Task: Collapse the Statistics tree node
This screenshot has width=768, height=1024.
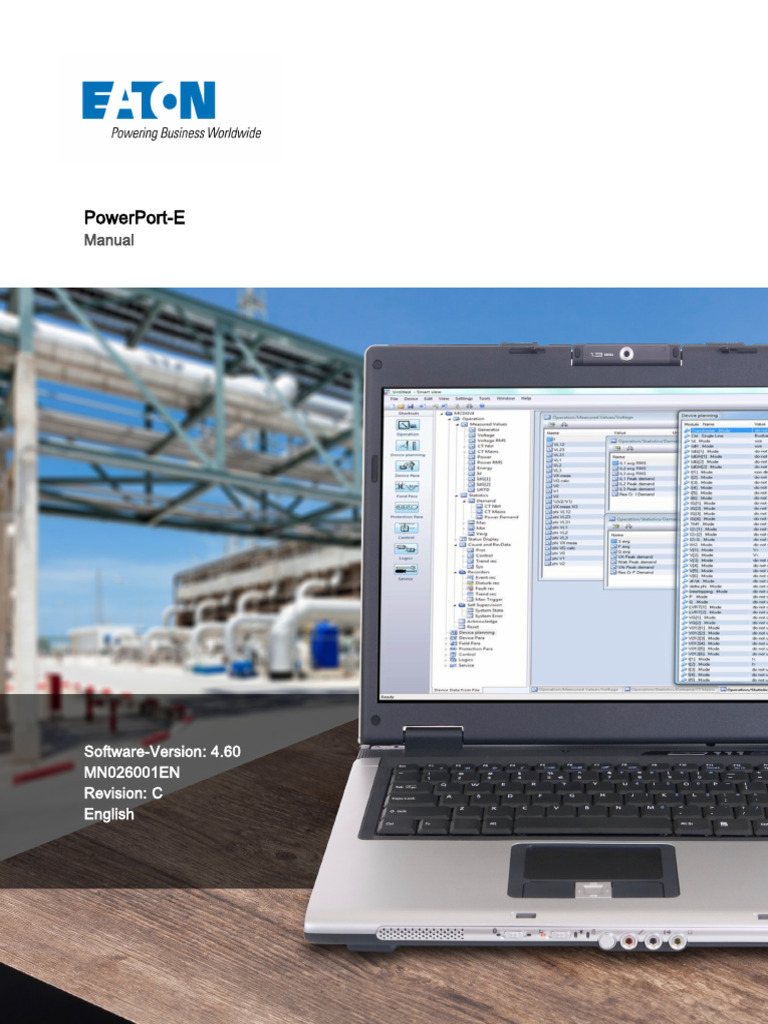Action: [456, 496]
